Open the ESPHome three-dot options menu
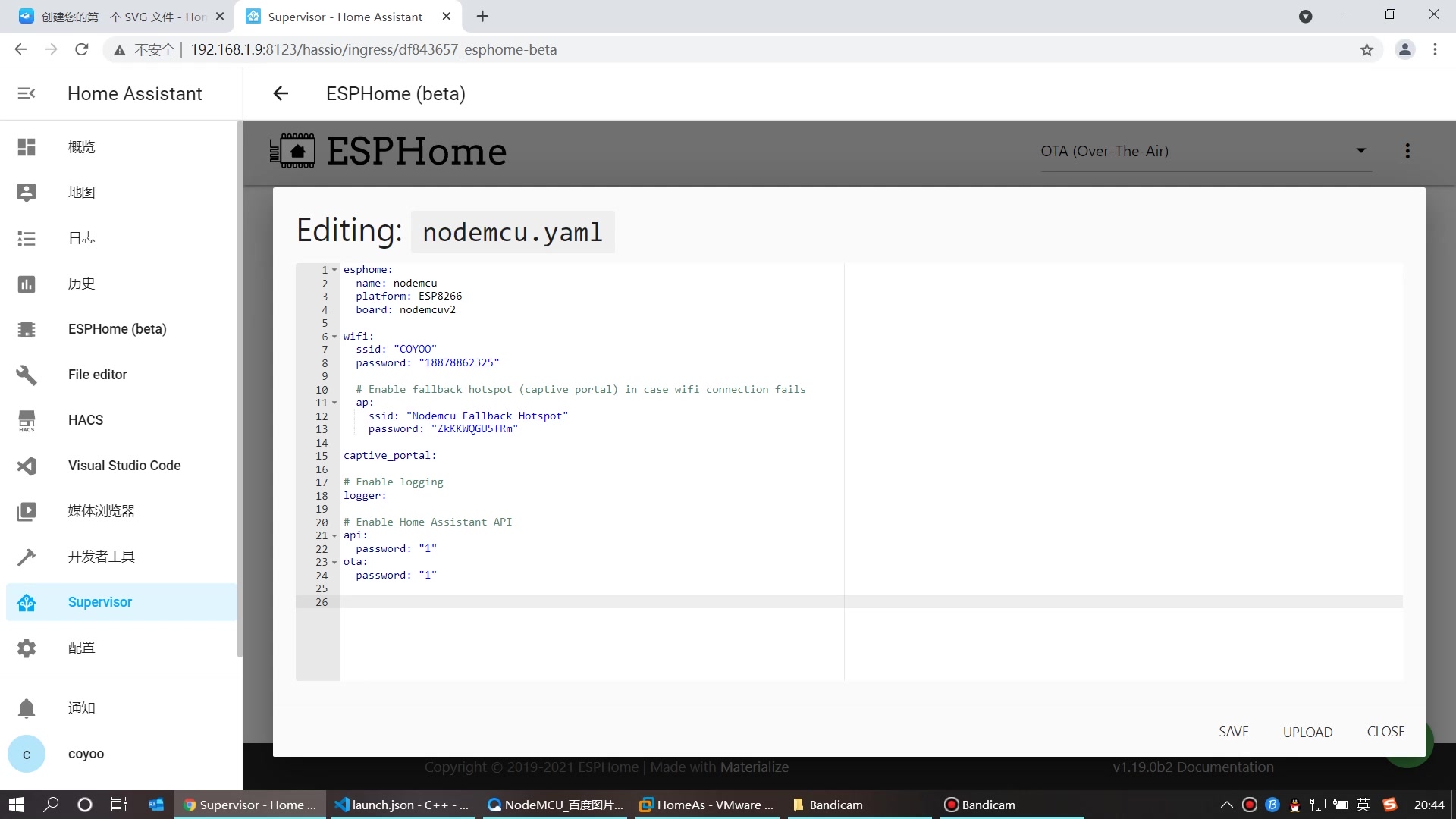The image size is (1456, 819). pyautogui.click(x=1407, y=151)
